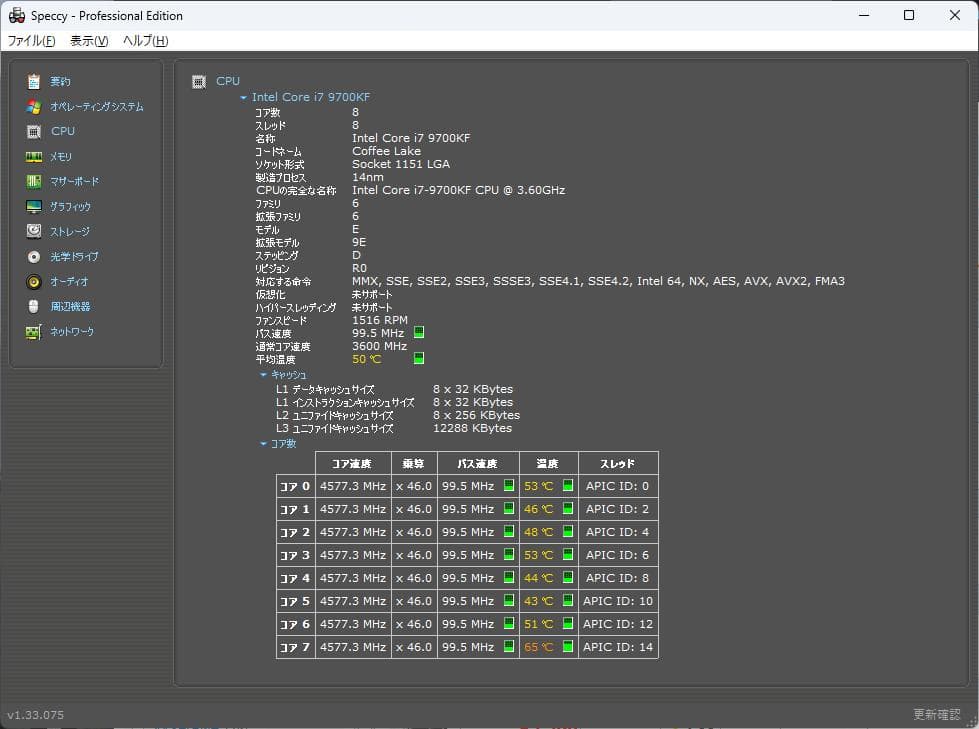Open the 表示(V) menu
The height and width of the screenshot is (729, 979).
[x=89, y=41]
